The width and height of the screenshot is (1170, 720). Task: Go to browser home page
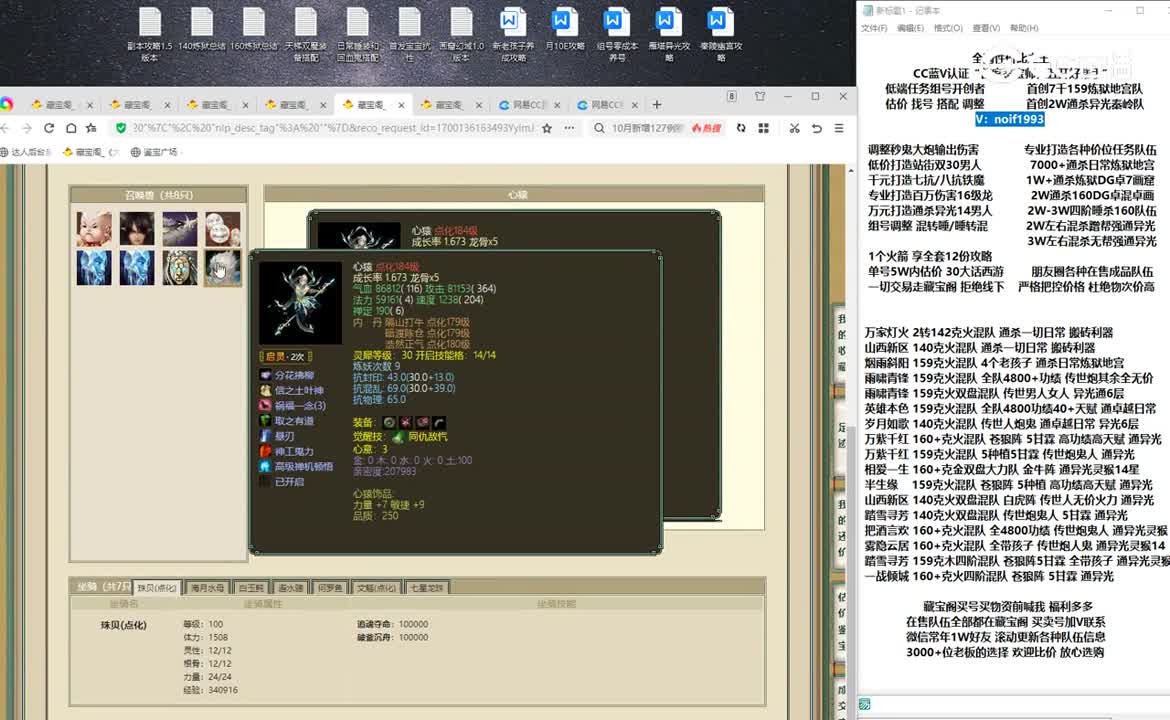[71, 128]
